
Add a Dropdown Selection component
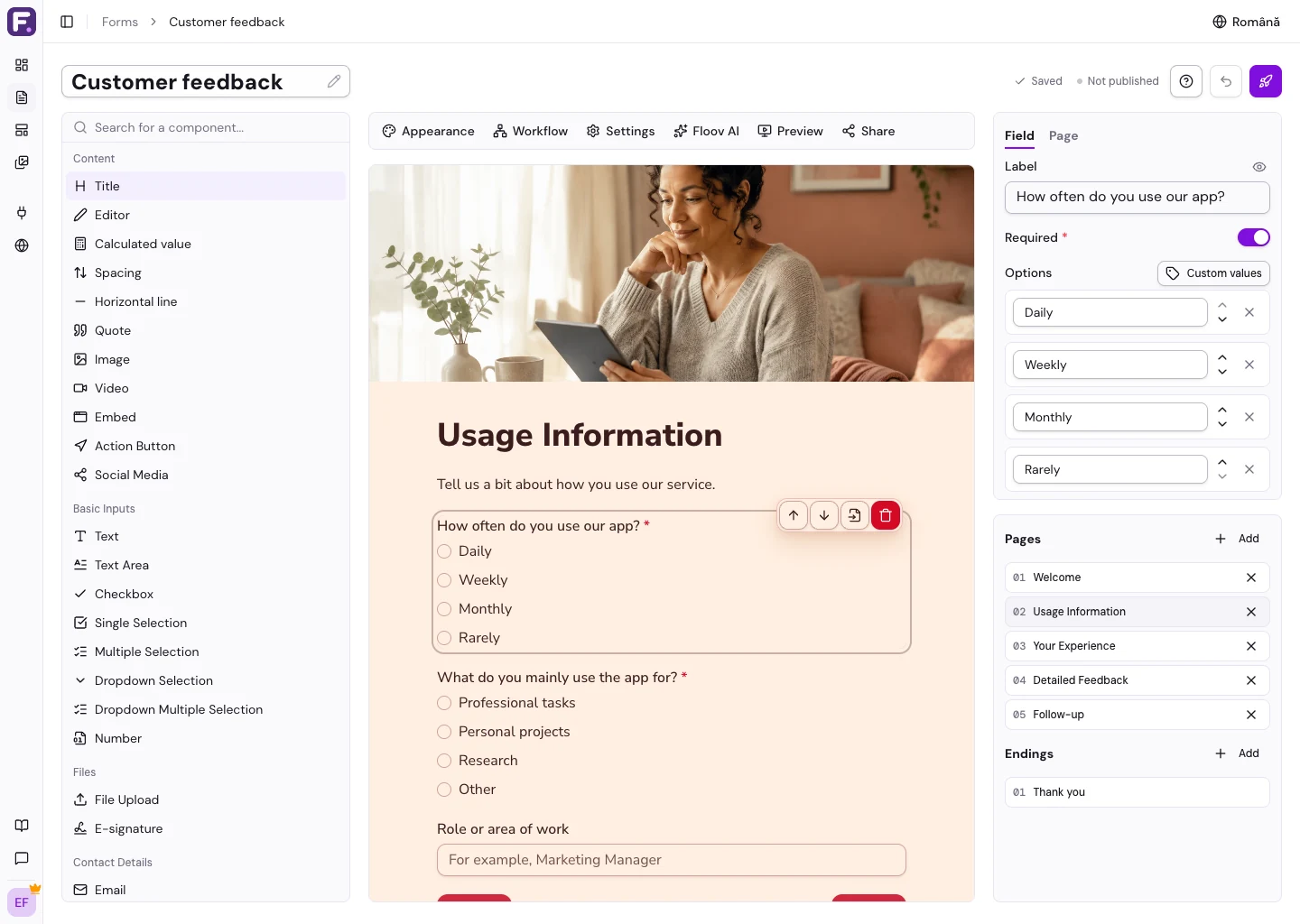coord(206,680)
